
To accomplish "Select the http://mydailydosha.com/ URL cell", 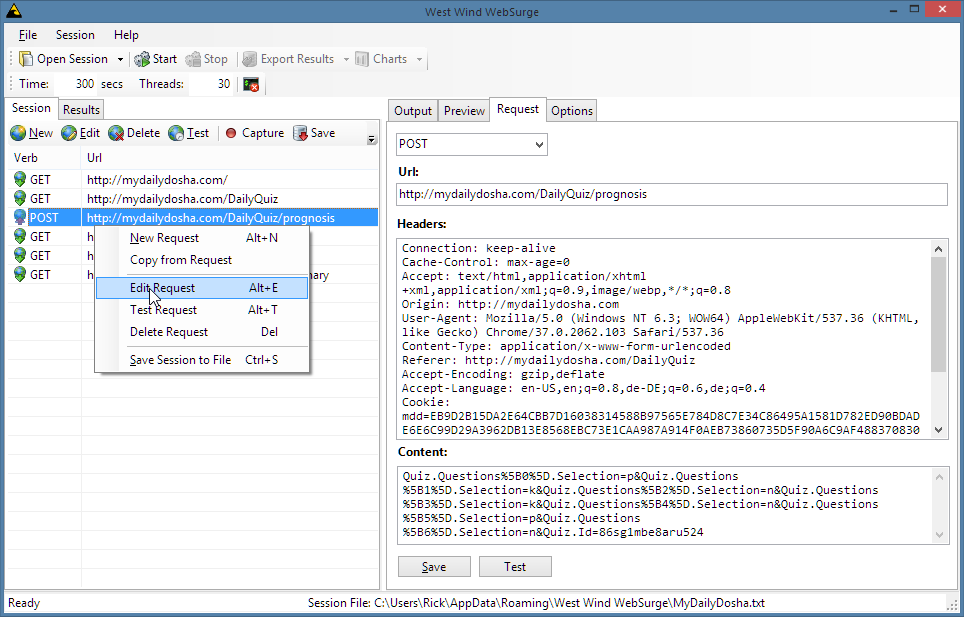I will (157, 179).
